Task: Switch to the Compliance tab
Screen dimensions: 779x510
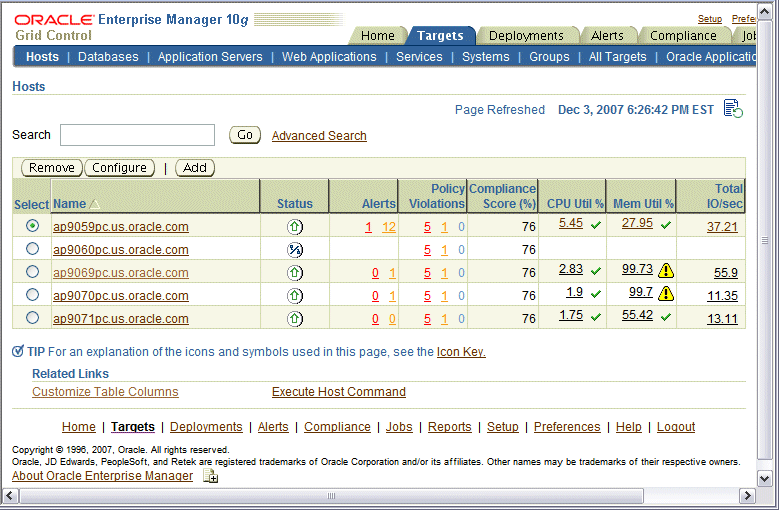Action: point(683,36)
